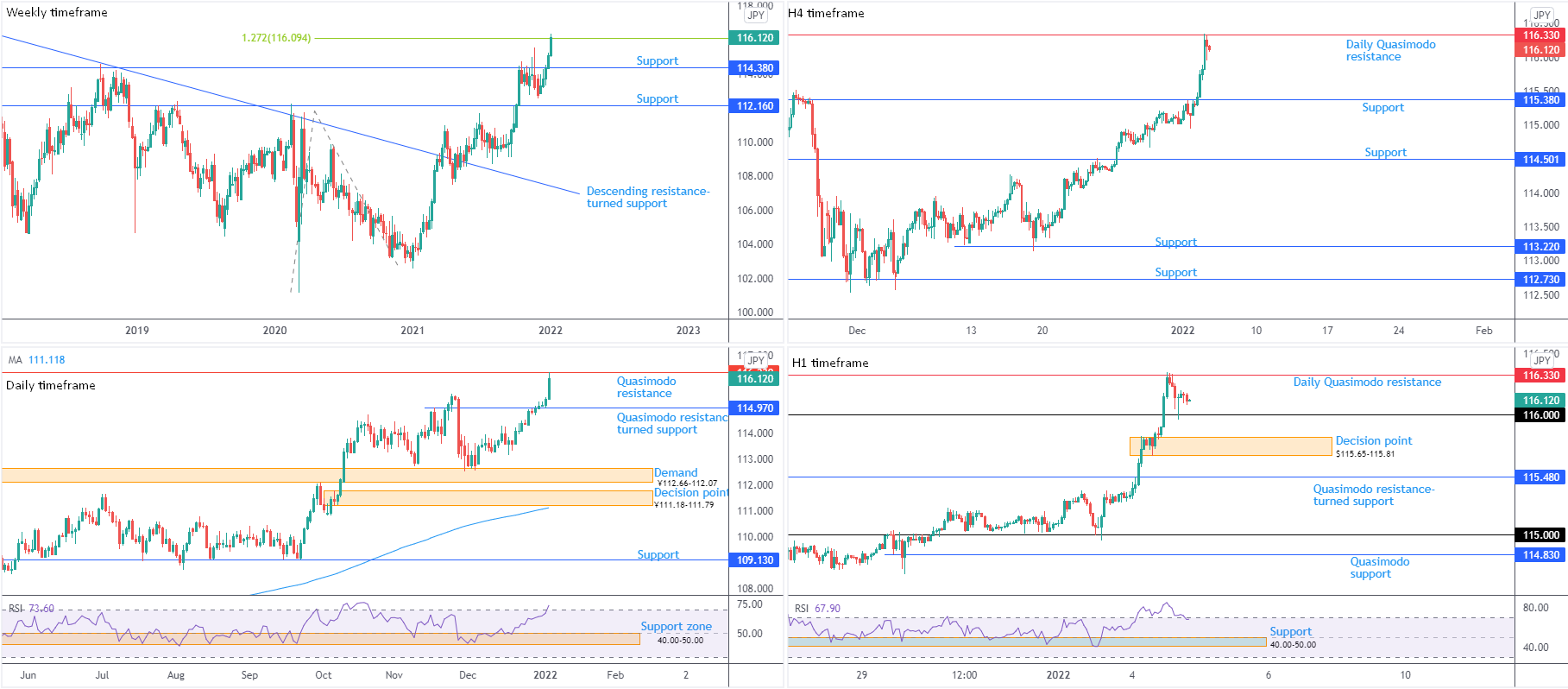Click the 114.830 price tag on H1 chart
This screenshot has height=689, width=1568.
(x=1540, y=555)
